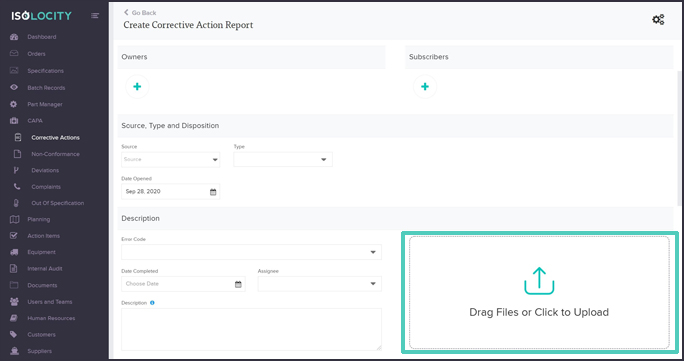Add an owner with the plus button
Image resolution: width=684 pixels, height=361 pixels.
click(x=137, y=87)
